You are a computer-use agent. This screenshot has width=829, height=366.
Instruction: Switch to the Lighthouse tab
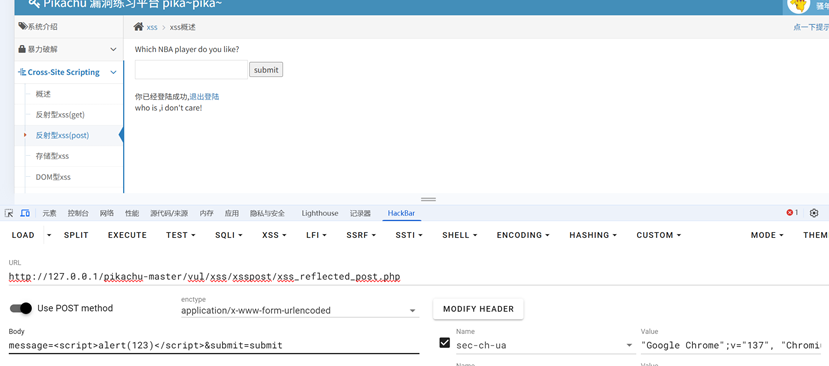320,213
